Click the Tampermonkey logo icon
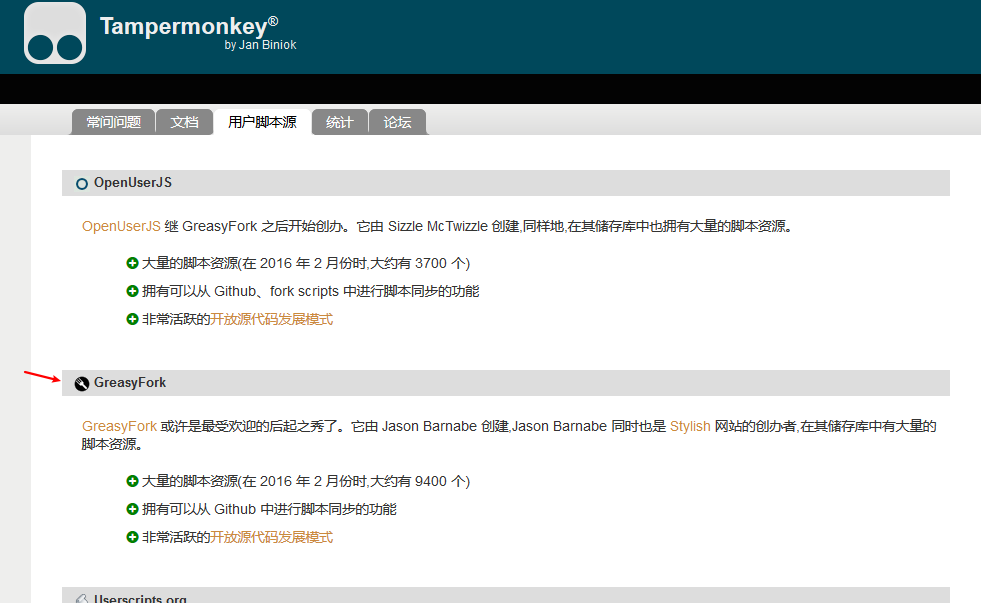This screenshot has width=981, height=603. click(55, 33)
